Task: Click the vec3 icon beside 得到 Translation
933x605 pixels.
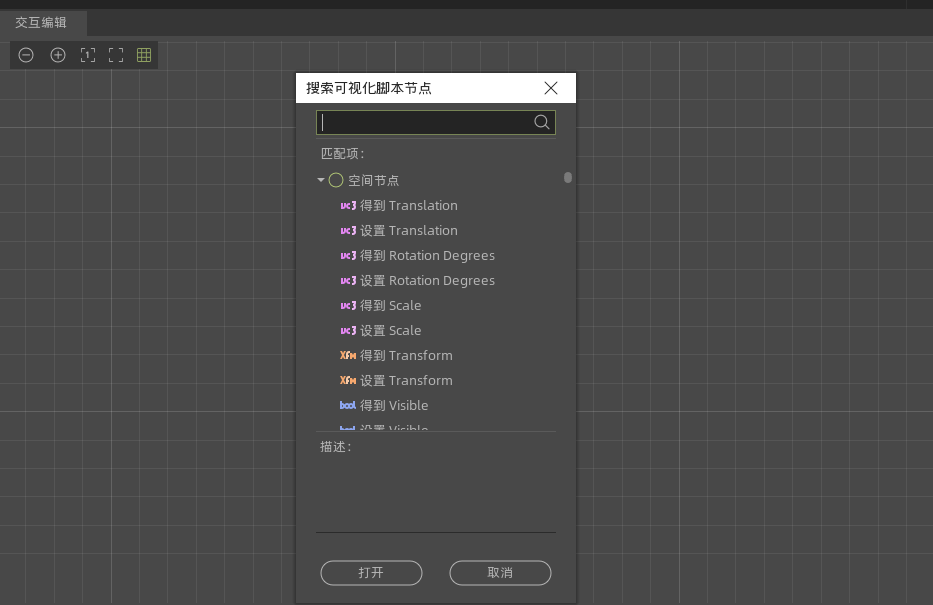Action: click(348, 206)
